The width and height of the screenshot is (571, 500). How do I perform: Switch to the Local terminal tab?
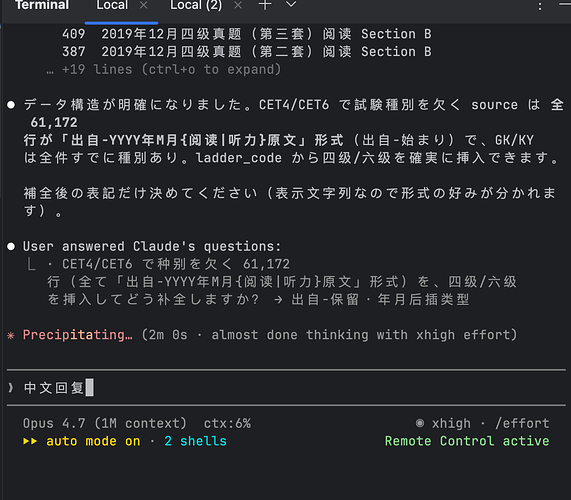112,5
